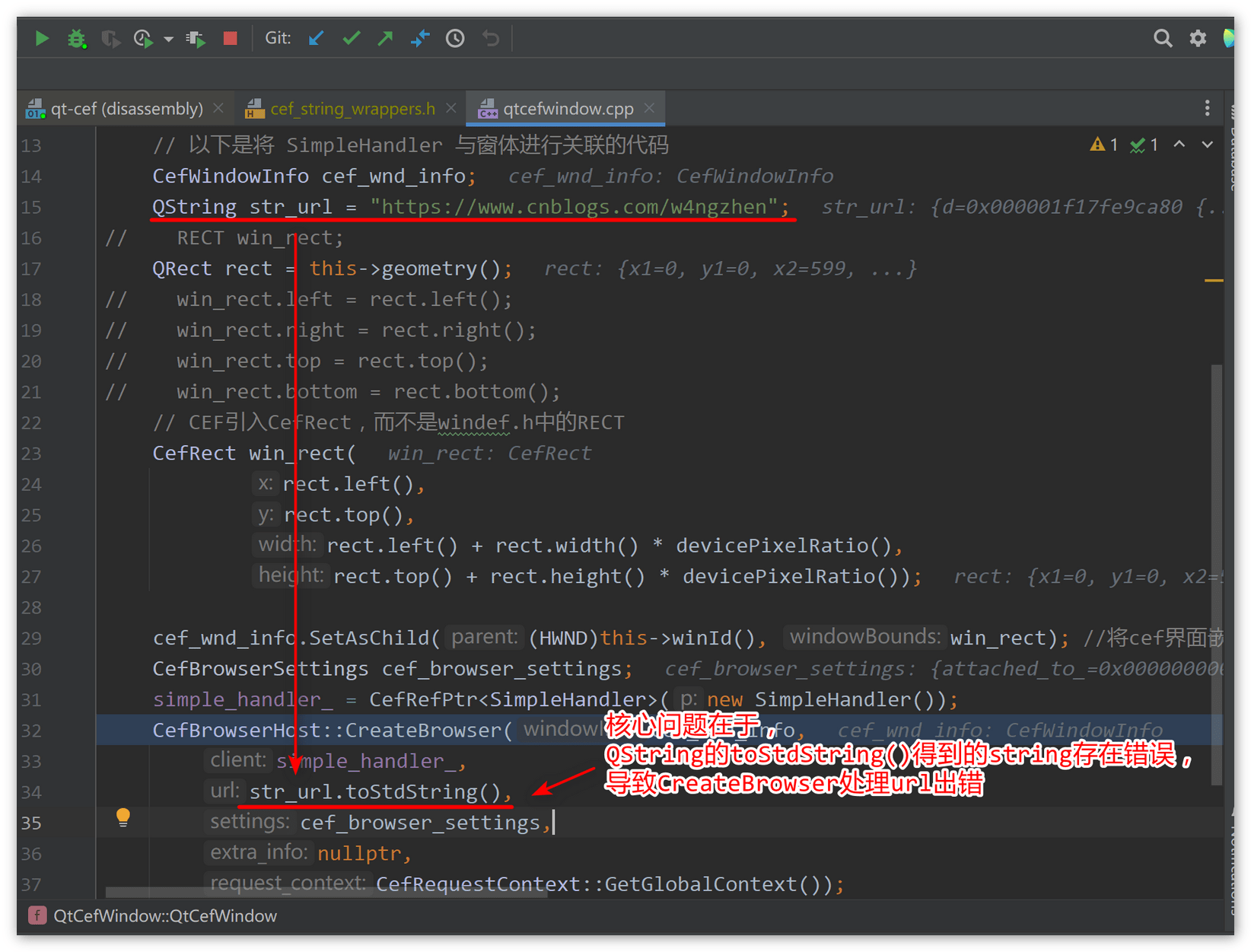Run the program with the green play icon
This screenshot has width=1251, height=952.
(42, 38)
